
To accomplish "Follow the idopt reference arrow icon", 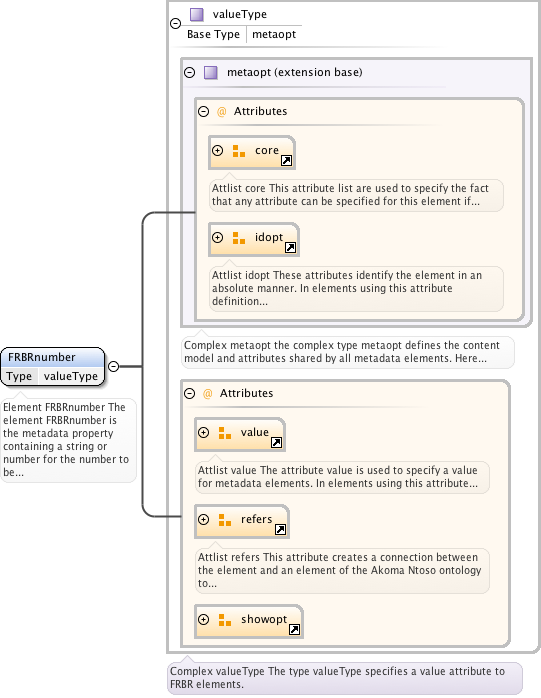I will point(290,248).
